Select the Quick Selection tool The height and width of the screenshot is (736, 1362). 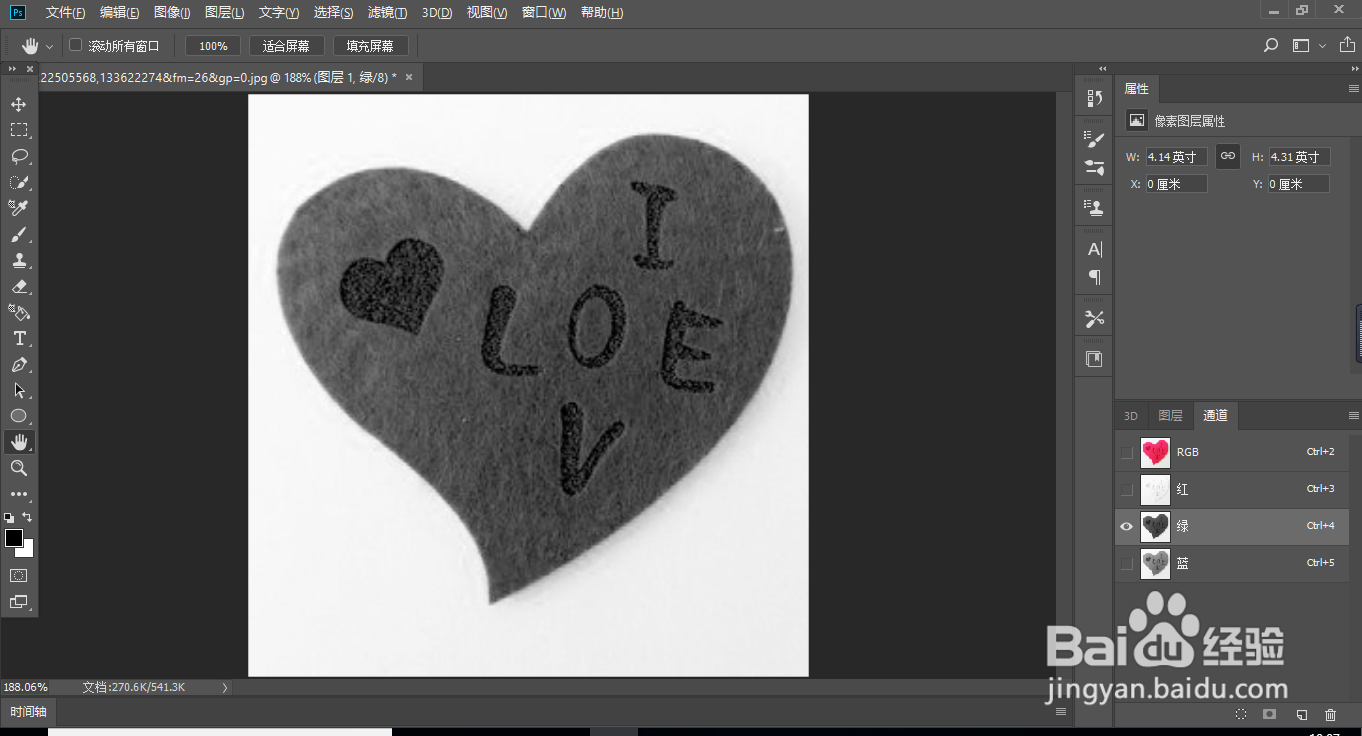[x=19, y=182]
